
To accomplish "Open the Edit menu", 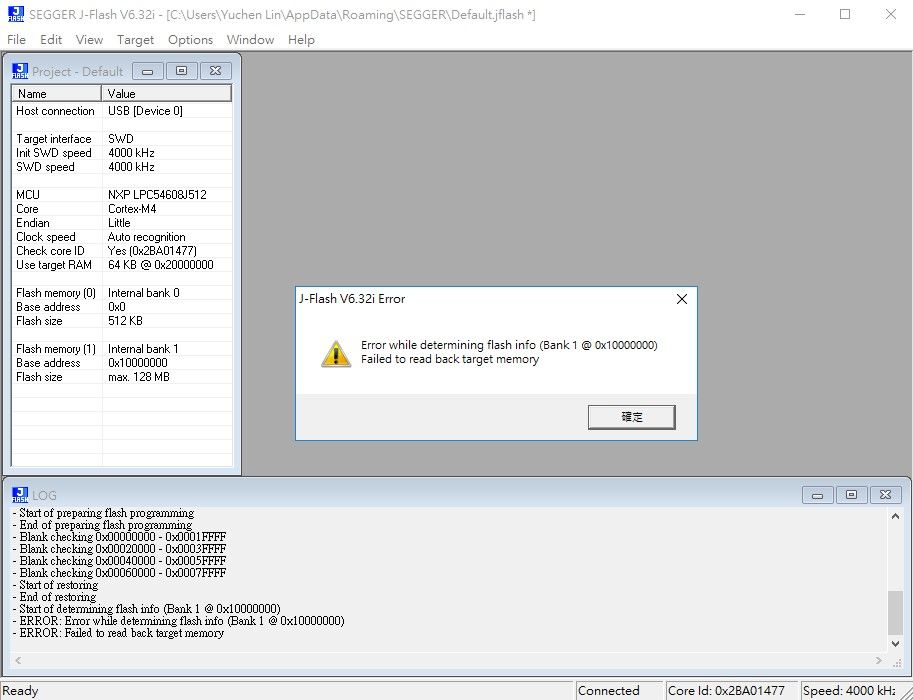I will coord(51,40).
